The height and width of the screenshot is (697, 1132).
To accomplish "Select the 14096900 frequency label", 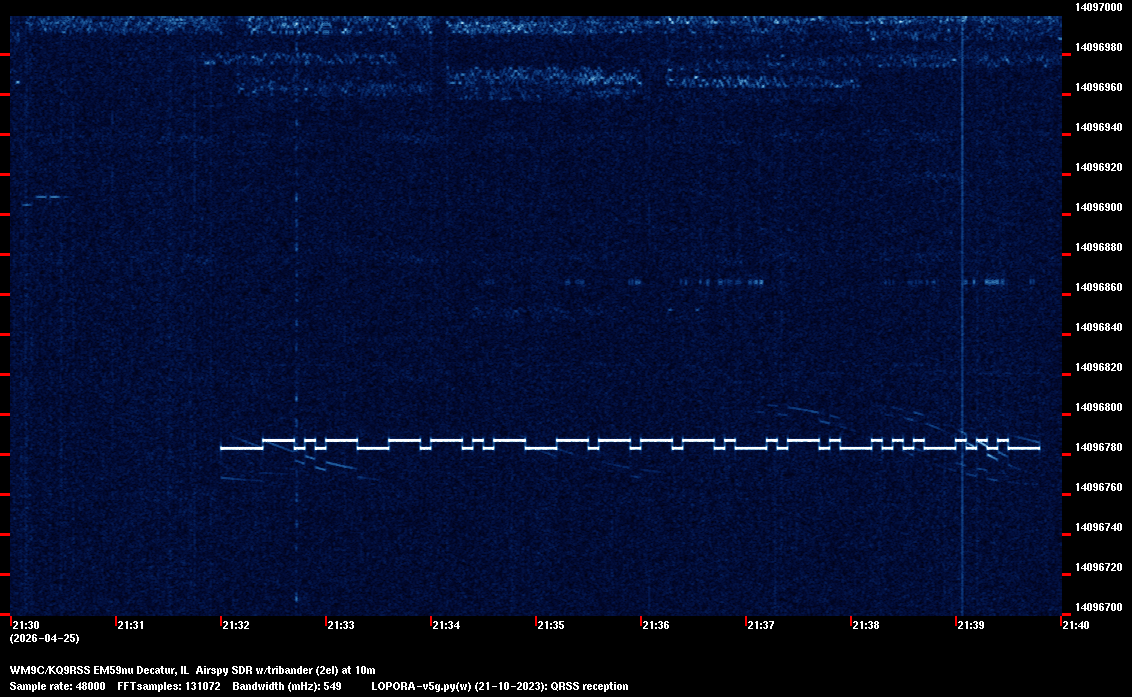I will pyautogui.click(x=1098, y=207).
